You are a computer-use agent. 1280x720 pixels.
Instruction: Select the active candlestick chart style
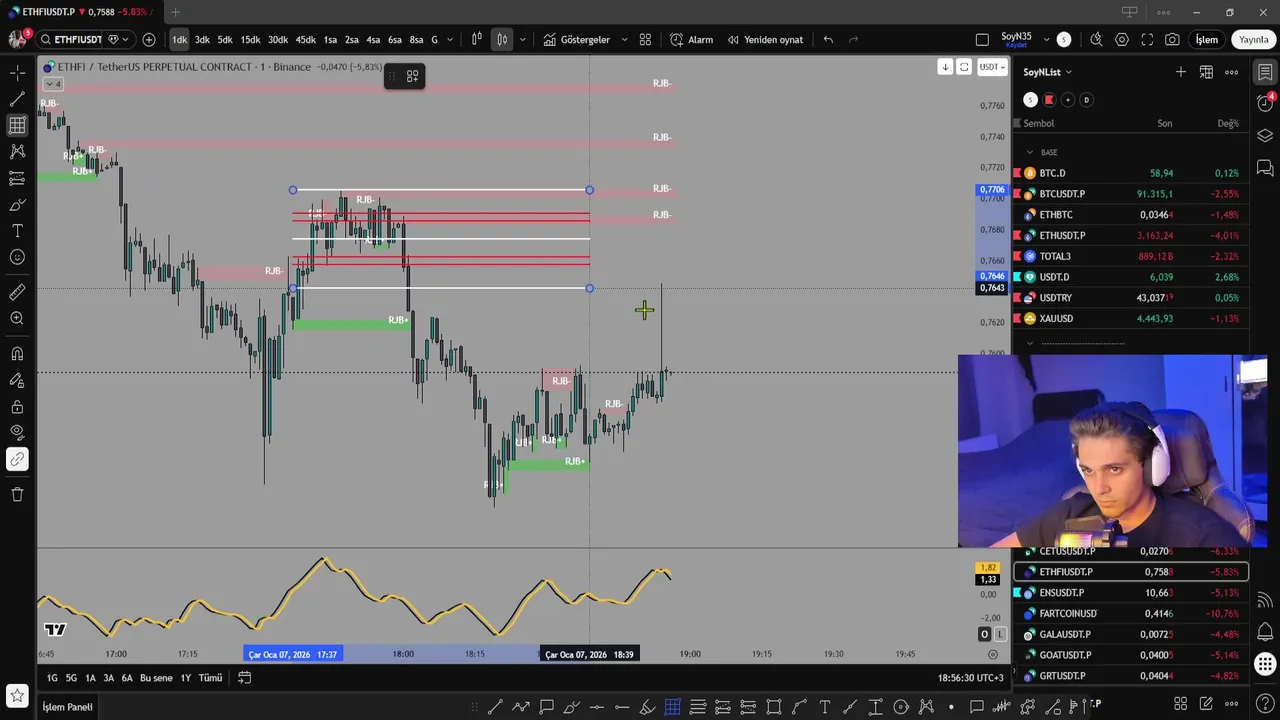coord(502,40)
